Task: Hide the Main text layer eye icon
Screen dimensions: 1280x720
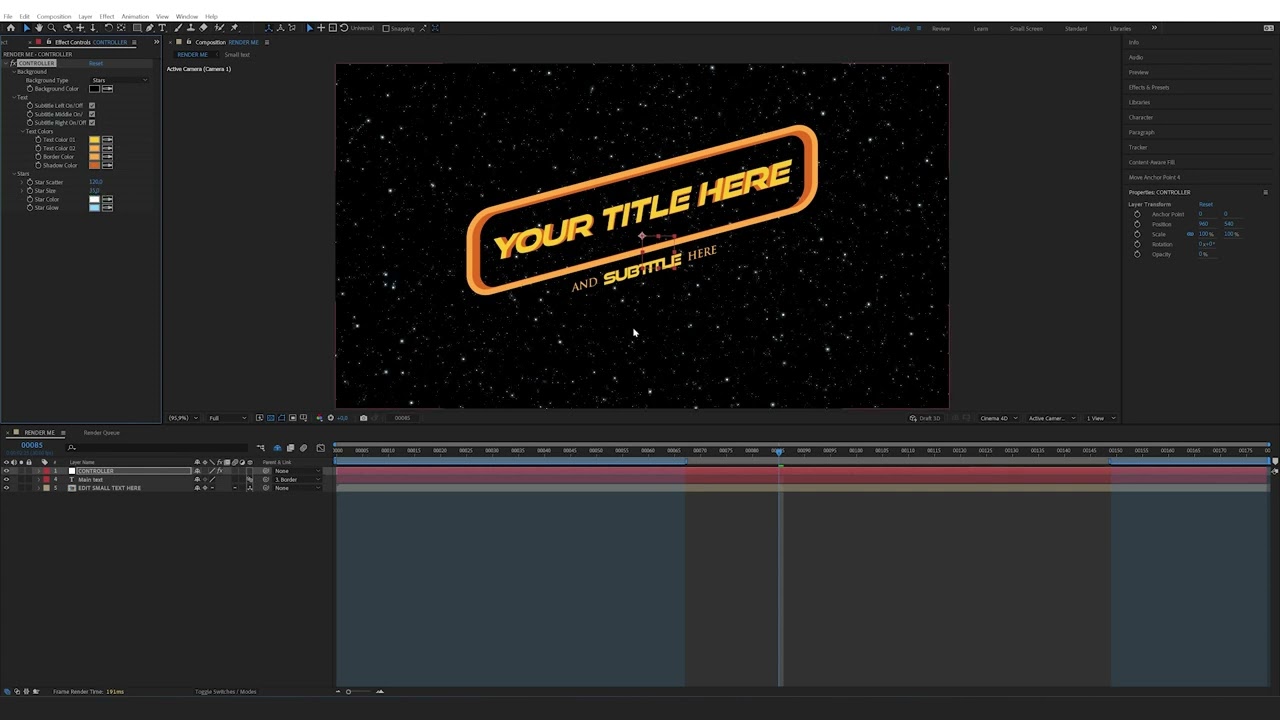Action: (x=6, y=480)
